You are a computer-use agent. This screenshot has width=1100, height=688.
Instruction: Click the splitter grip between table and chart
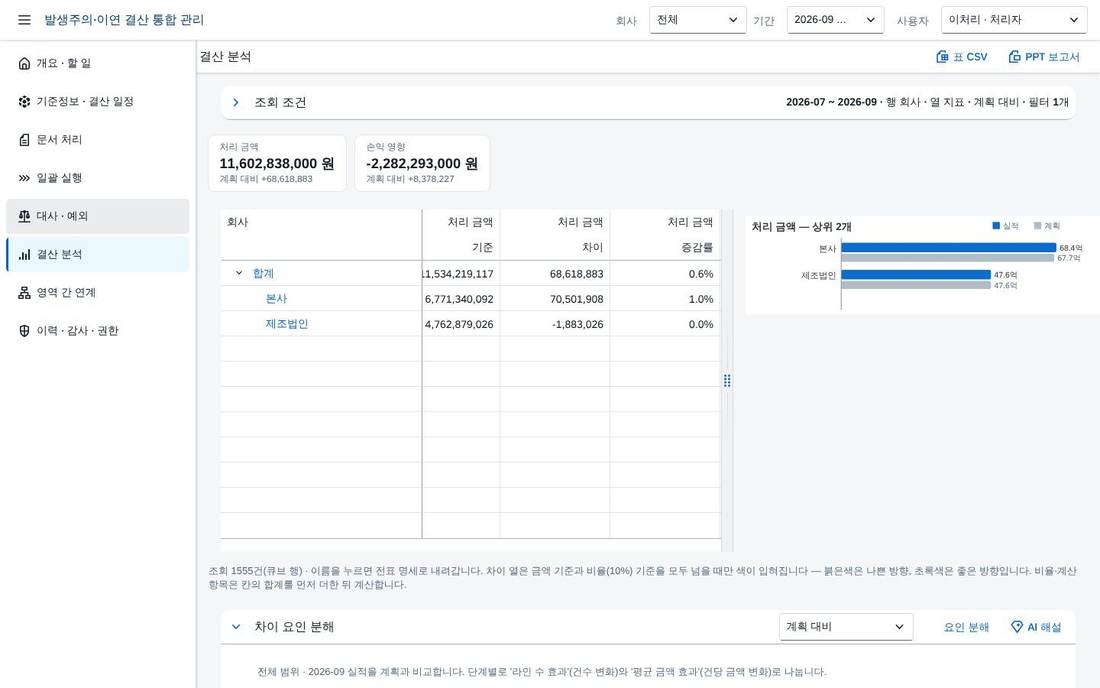point(727,380)
